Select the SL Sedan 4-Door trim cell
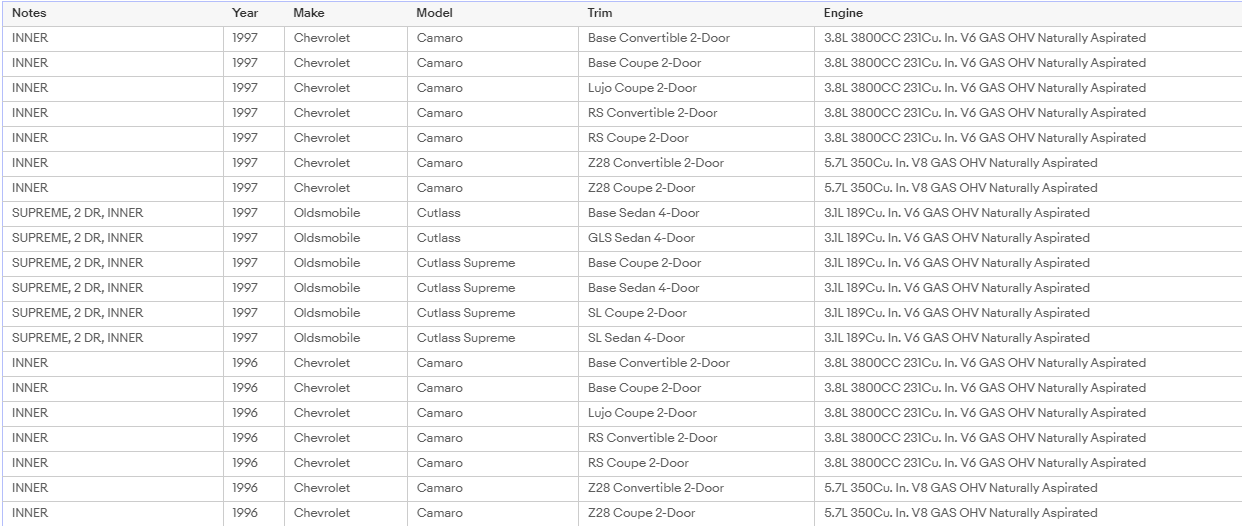This screenshot has height=526, width=1242. pos(696,338)
